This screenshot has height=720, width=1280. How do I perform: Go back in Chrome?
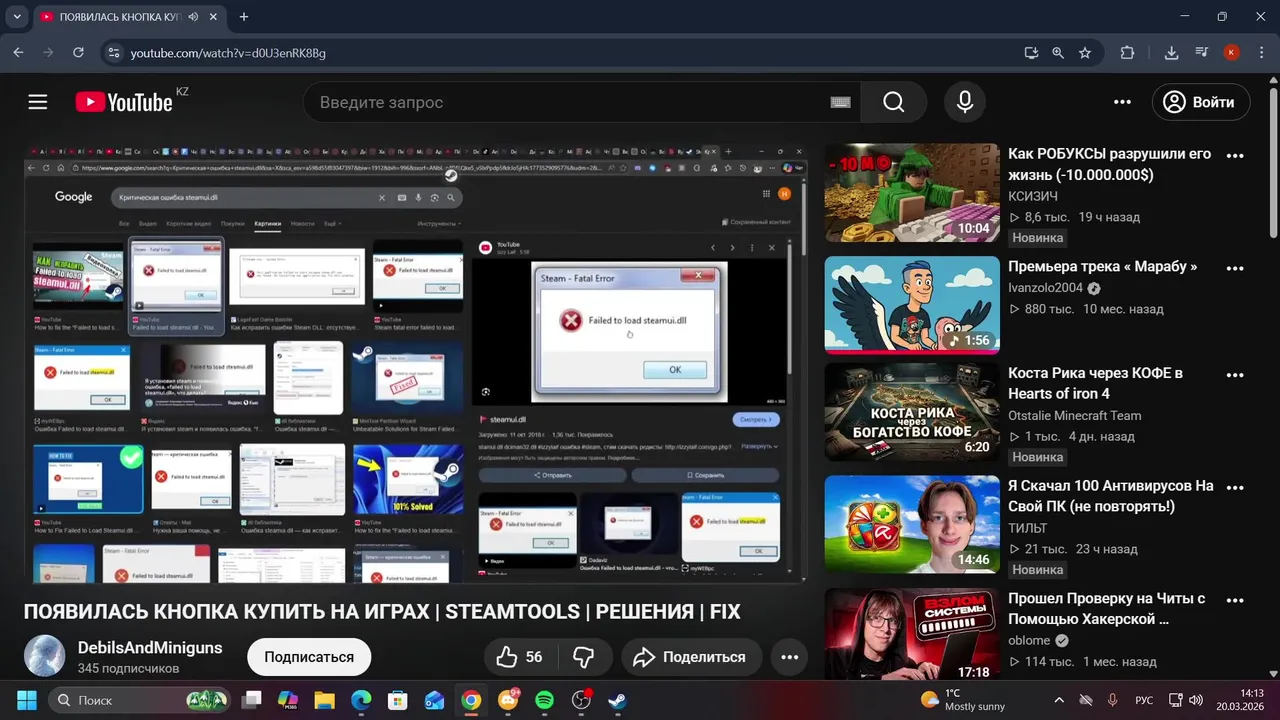coord(18,52)
